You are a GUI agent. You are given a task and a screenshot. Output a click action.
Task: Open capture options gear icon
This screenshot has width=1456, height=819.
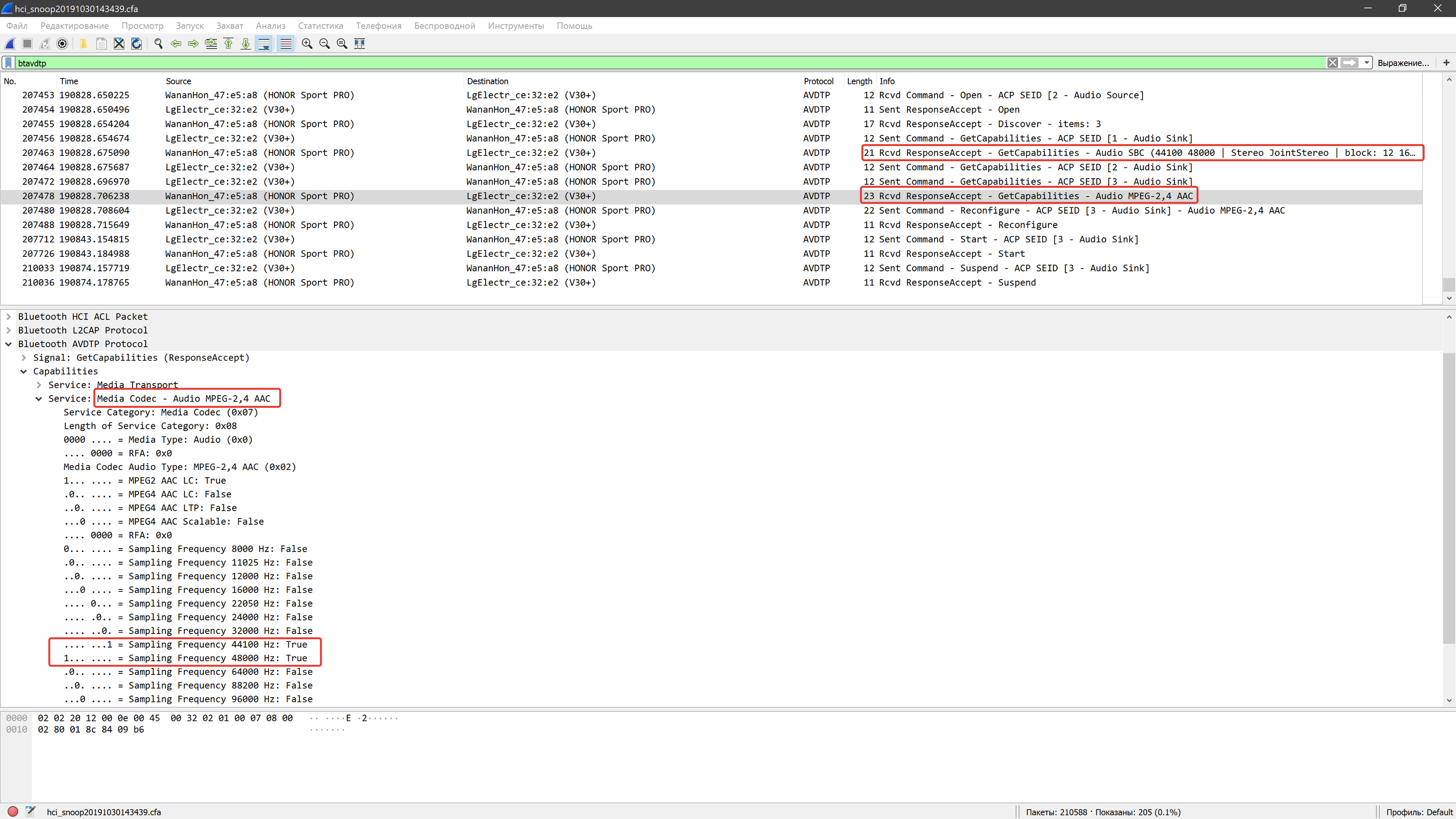(x=62, y=44)
